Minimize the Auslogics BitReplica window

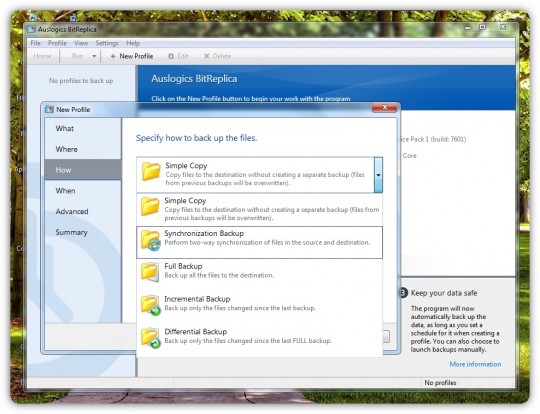pos(468,27)
